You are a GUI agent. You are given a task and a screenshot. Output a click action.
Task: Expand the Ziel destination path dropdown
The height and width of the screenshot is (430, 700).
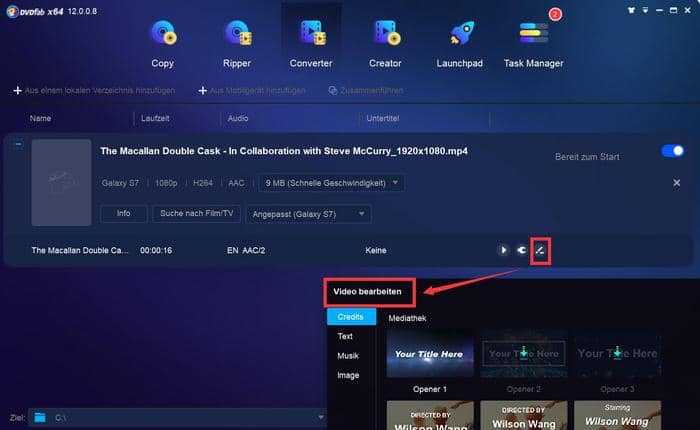coord(321,417)
